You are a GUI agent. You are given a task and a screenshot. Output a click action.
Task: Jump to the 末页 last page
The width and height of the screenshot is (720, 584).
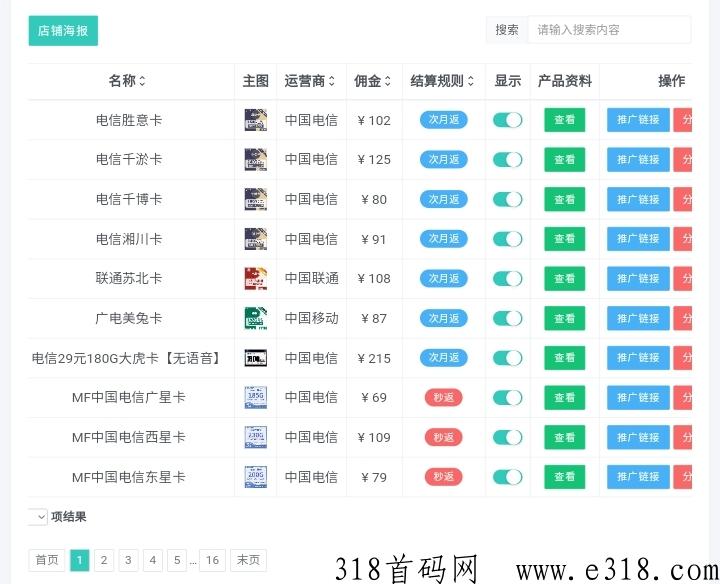(248, 560)
